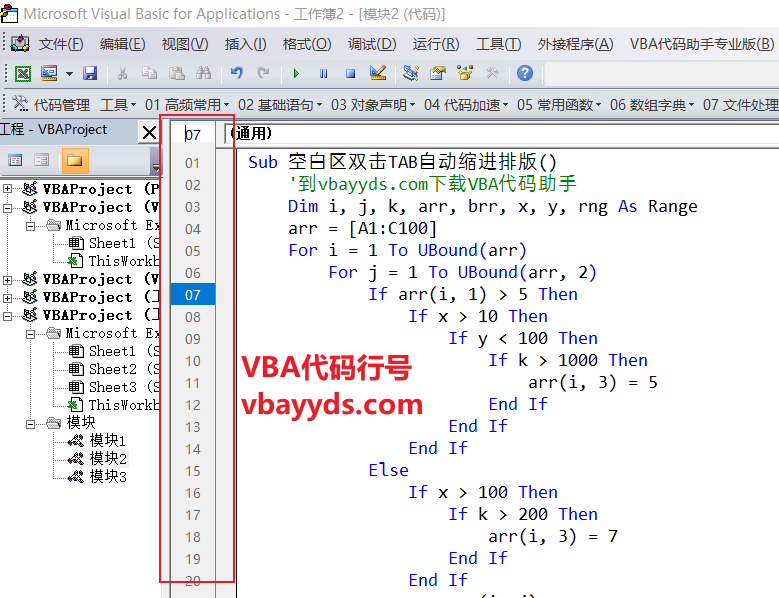Image resolution: width=779 pixels, height=598 pixels.
Task: Click the line number field showing 07
Action: click(x=193, y=134)
